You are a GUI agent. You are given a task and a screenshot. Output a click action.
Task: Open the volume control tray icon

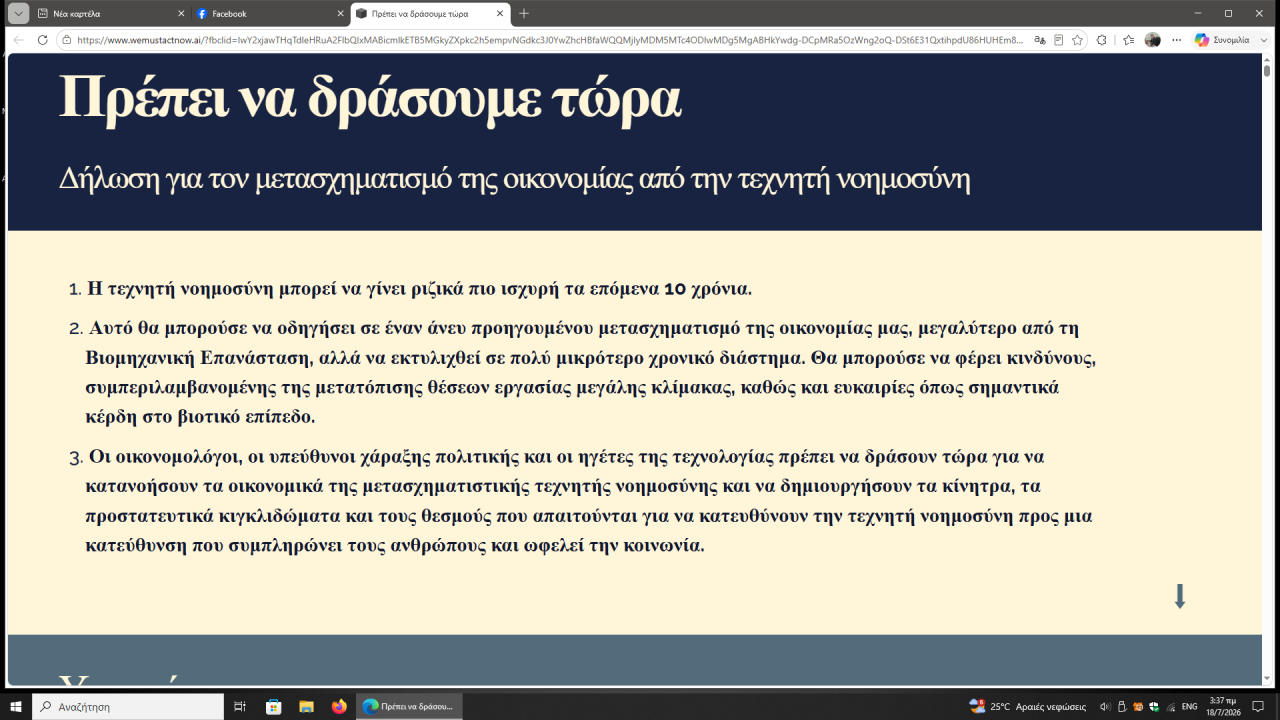click(1105, 706)
